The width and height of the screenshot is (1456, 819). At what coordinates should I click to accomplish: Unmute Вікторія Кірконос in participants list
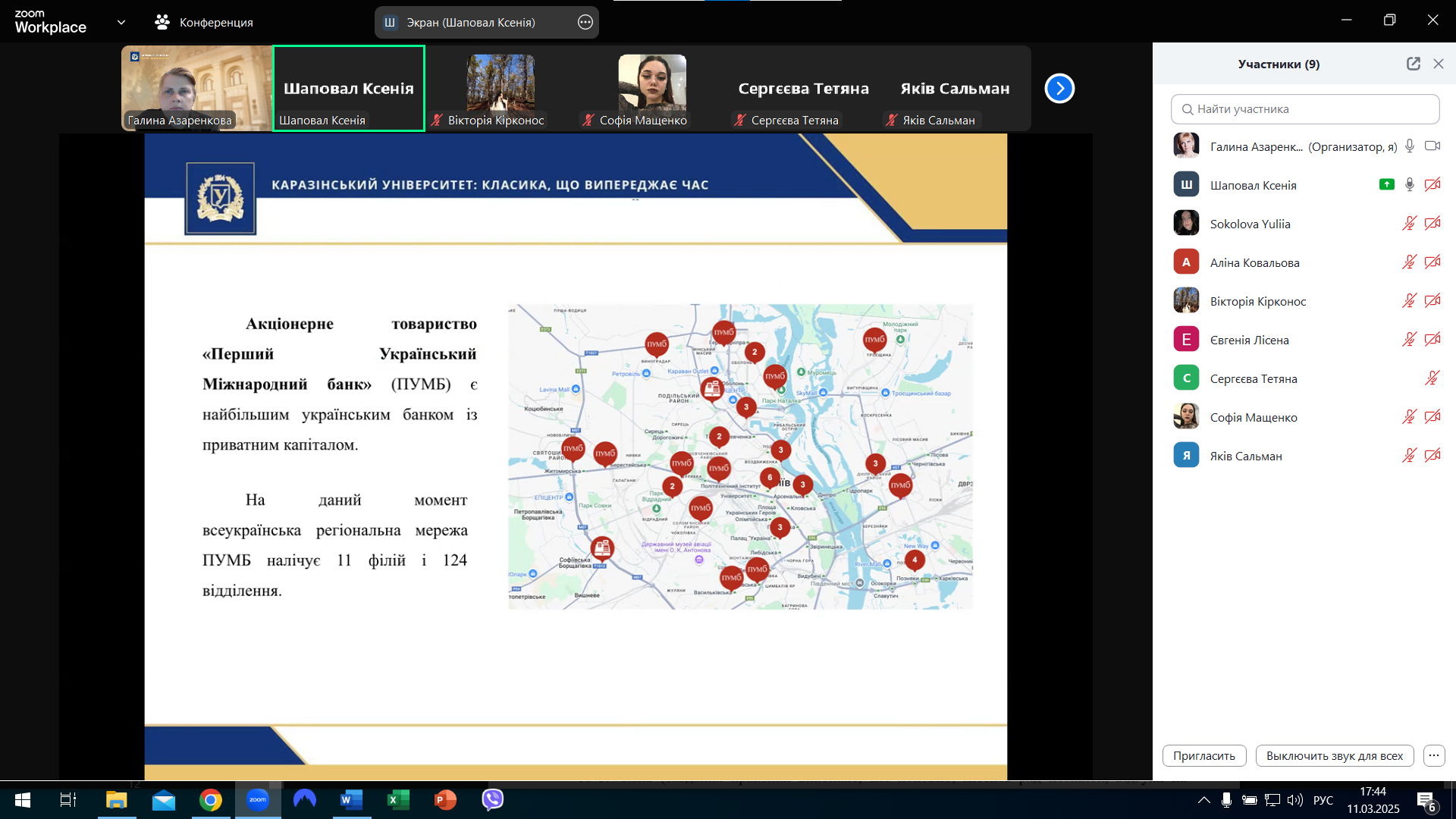click(x=1409, y=301)
